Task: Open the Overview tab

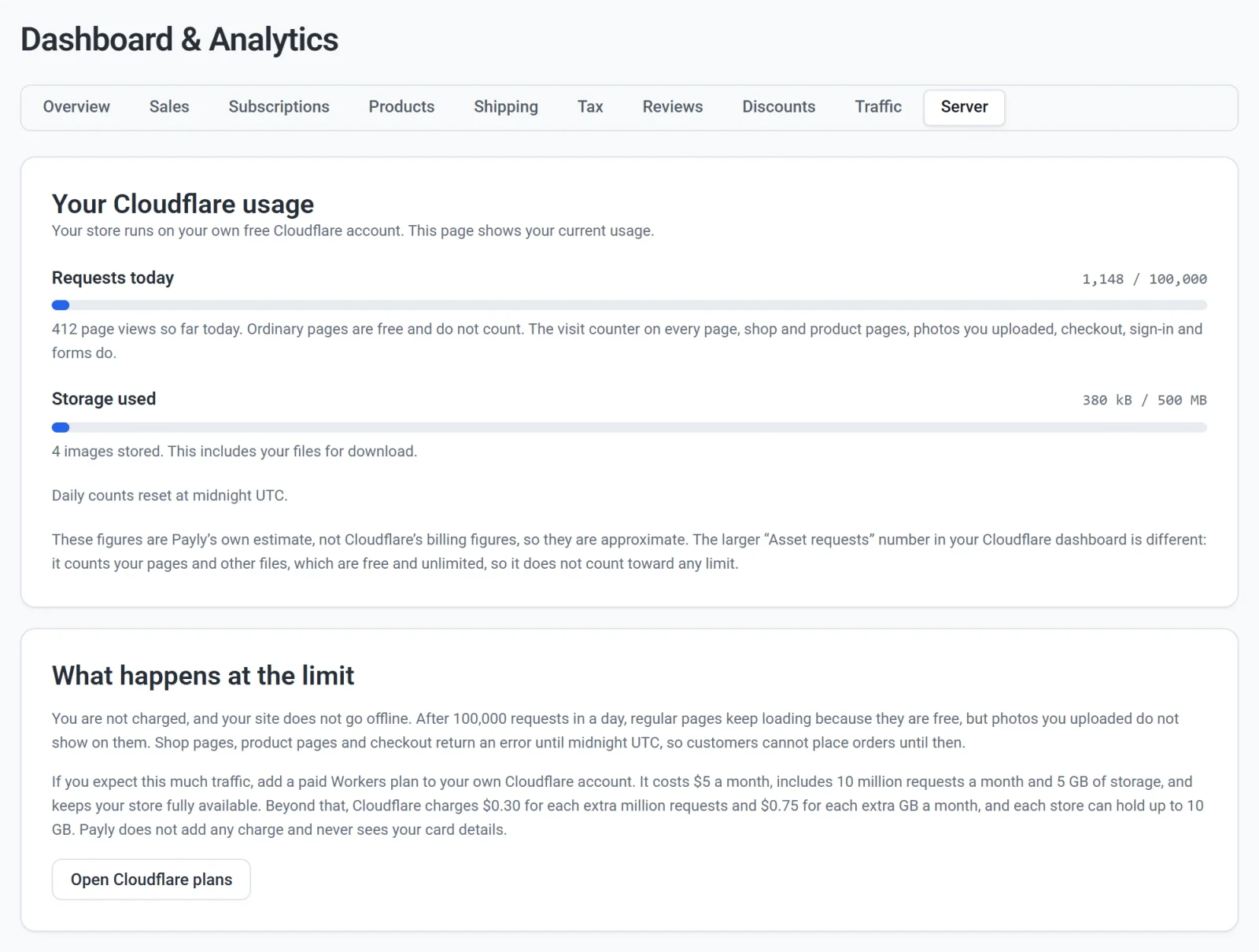Action: [x=76, y=107]
